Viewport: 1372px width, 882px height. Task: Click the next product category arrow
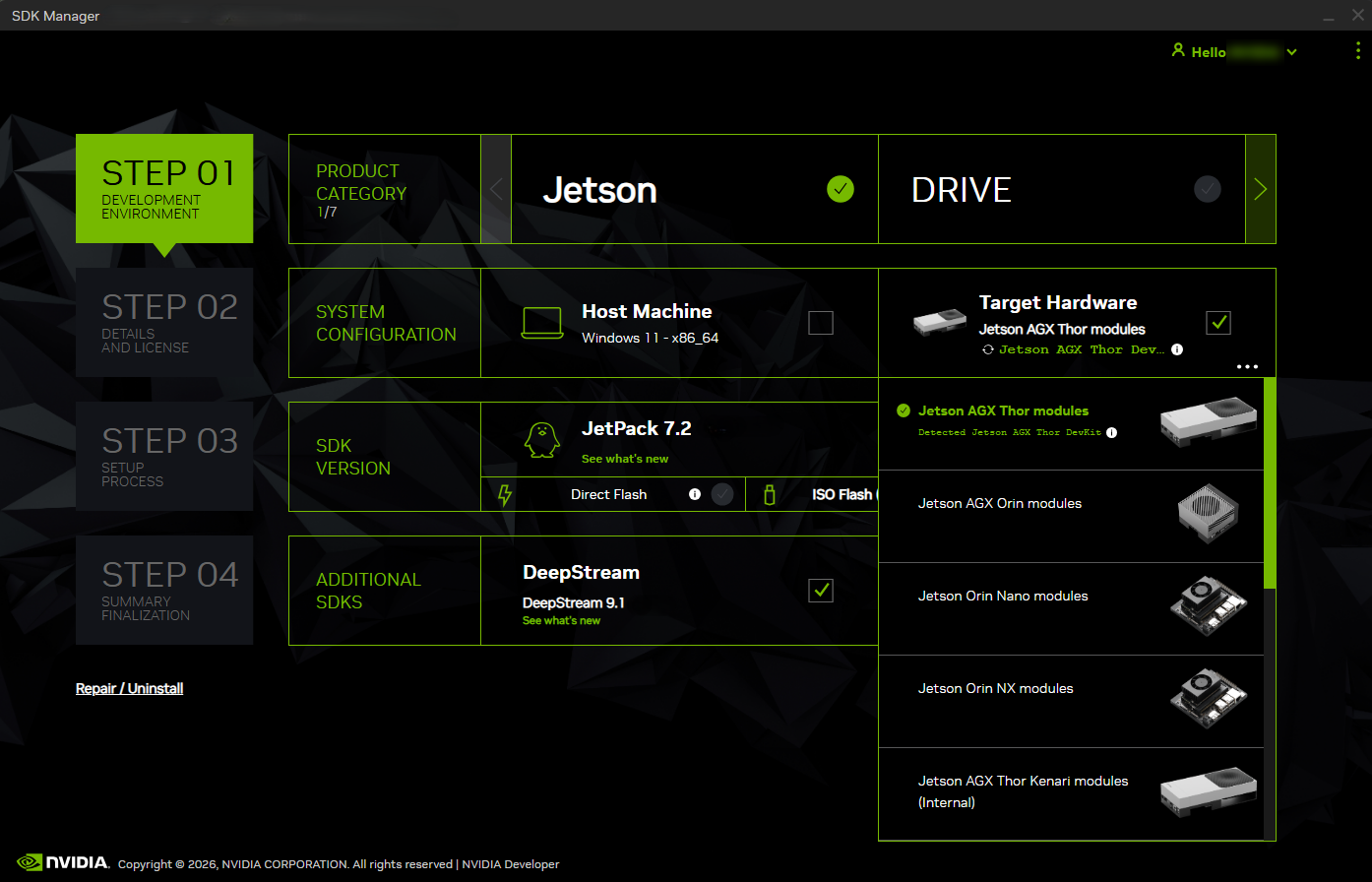tap(1261, 189)
